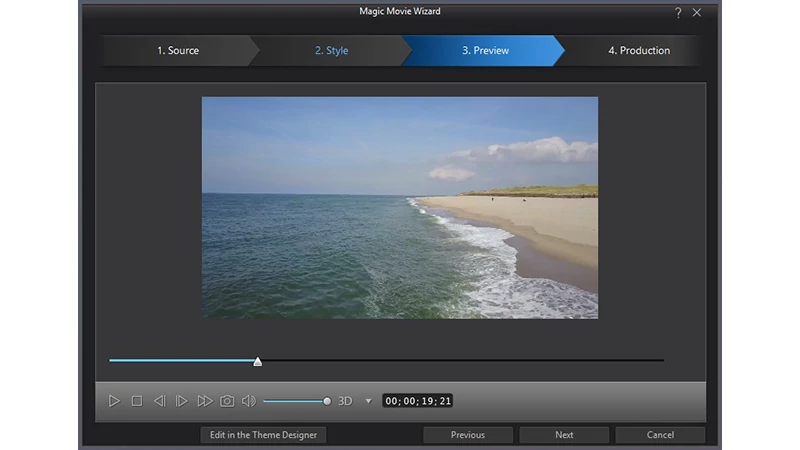Open help with the question mark
This screenshot has height=450, width=800.
(678, 13)
